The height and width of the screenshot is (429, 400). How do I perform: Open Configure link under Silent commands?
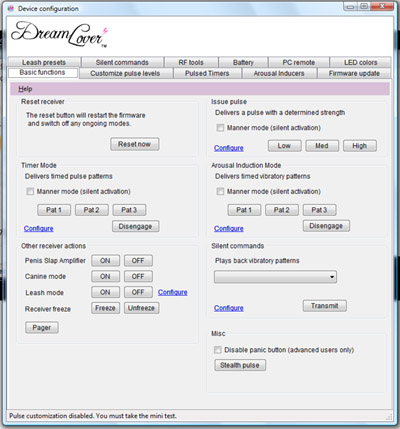229,308
